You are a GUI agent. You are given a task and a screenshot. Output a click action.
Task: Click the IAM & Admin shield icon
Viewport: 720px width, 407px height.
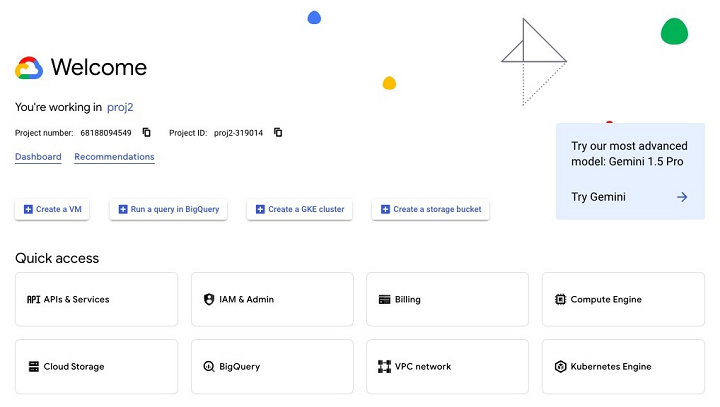[x=209, y=299]
